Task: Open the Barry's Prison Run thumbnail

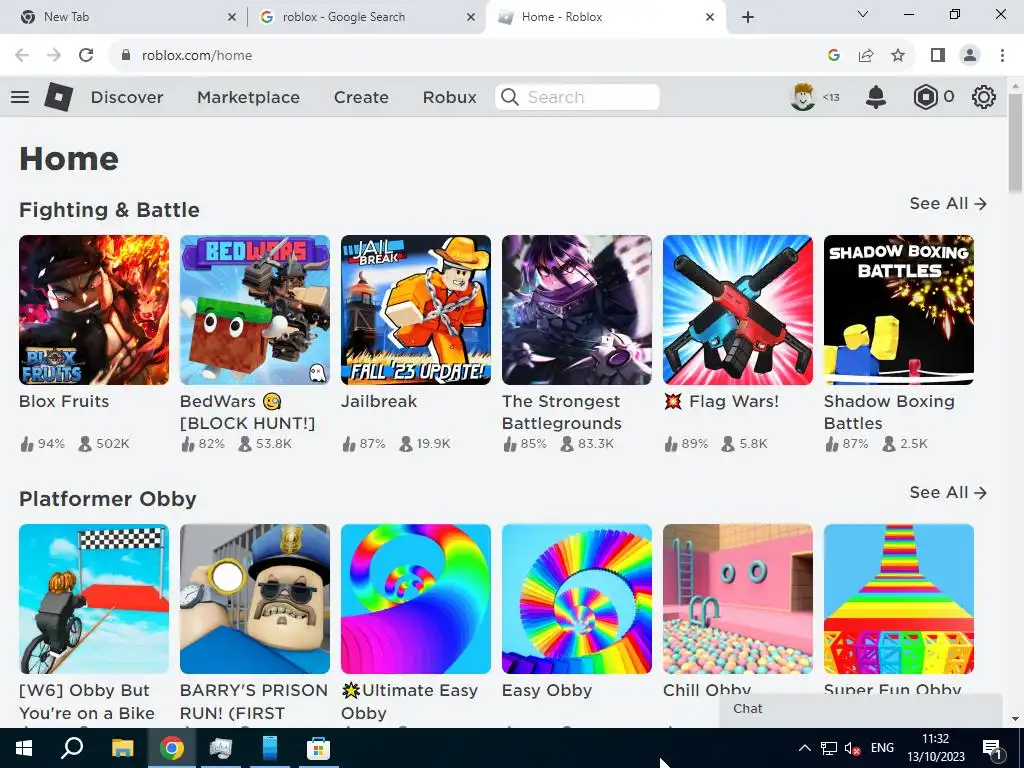Action: click(255, 599)
